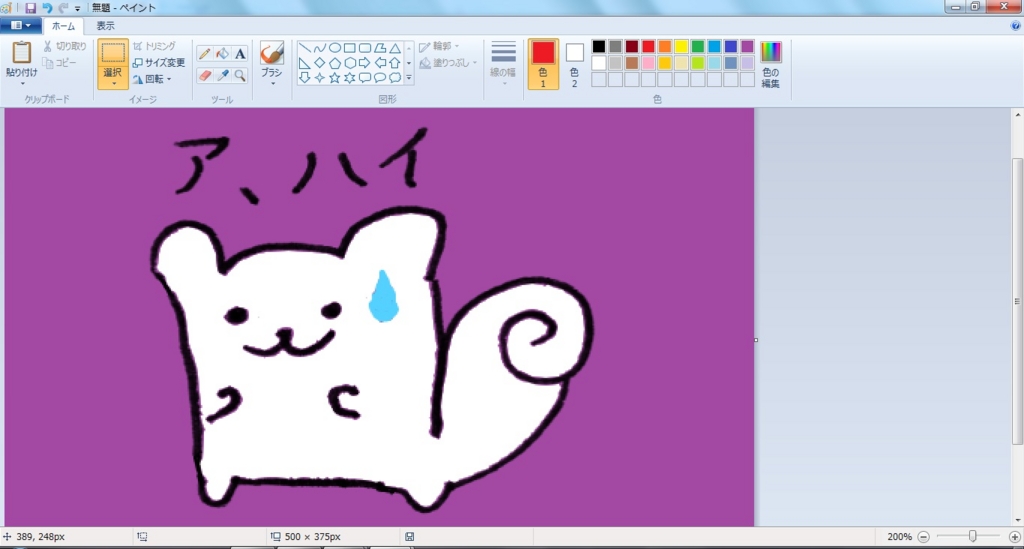Click the ブラシ brush icon button

pos(272,59)
